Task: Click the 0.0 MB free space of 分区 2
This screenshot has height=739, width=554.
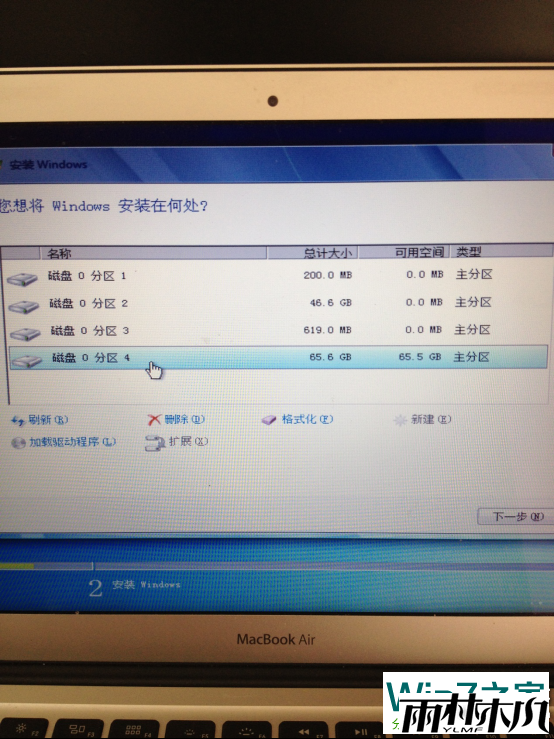Action: click(x=424, y=302)
